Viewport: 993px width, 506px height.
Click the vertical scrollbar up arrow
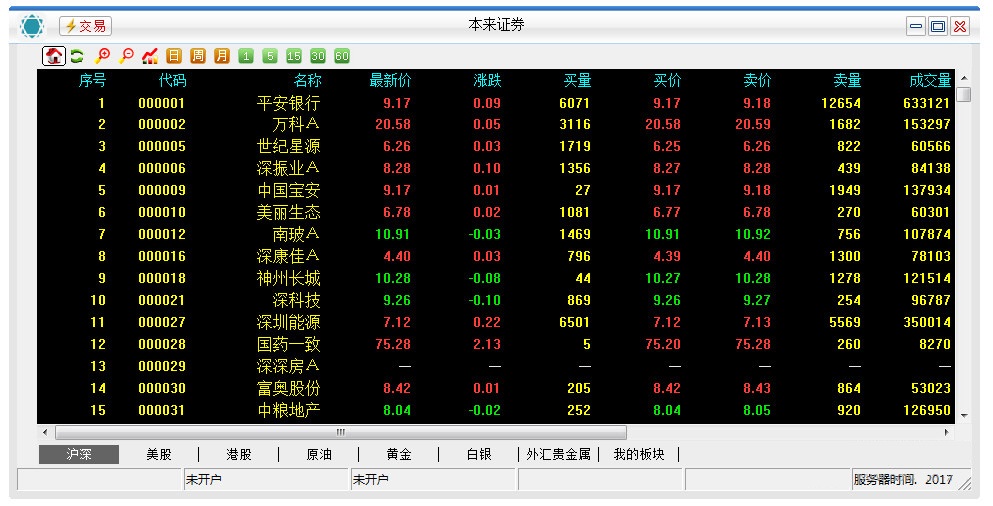964,78
